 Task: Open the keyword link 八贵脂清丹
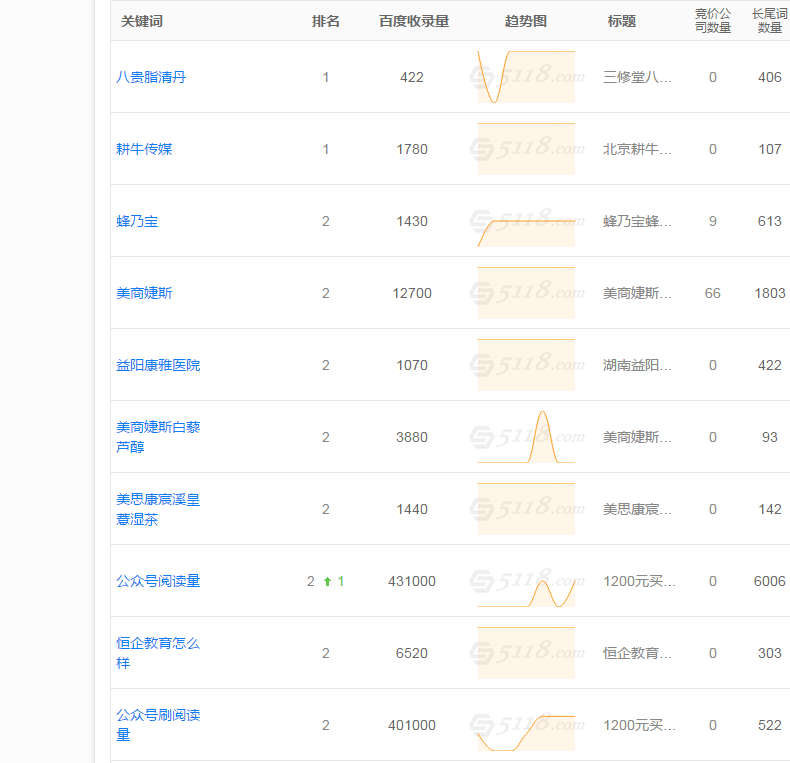[151, 77]
